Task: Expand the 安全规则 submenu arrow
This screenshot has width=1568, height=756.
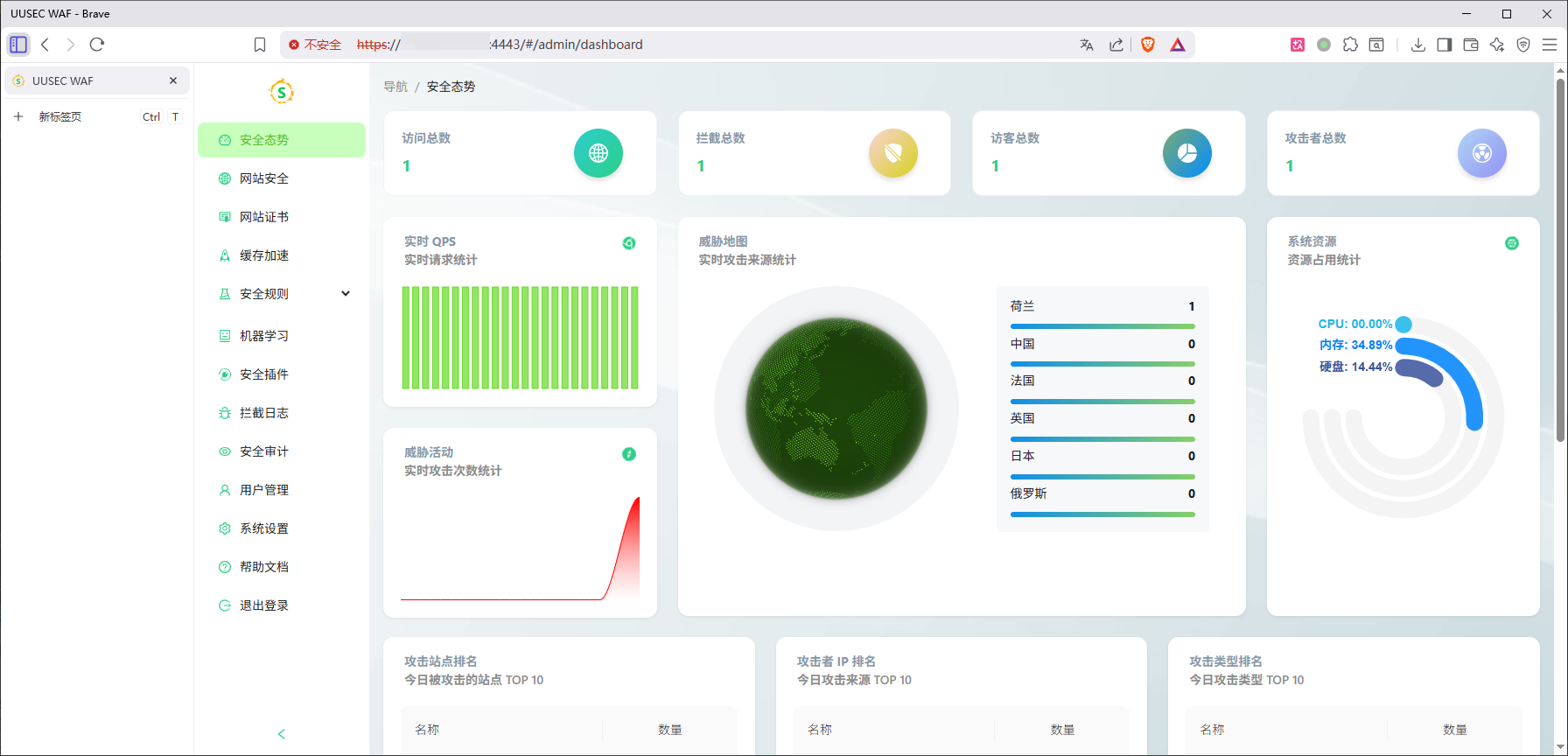Action: pyautogui.click(x=346, y=294)
